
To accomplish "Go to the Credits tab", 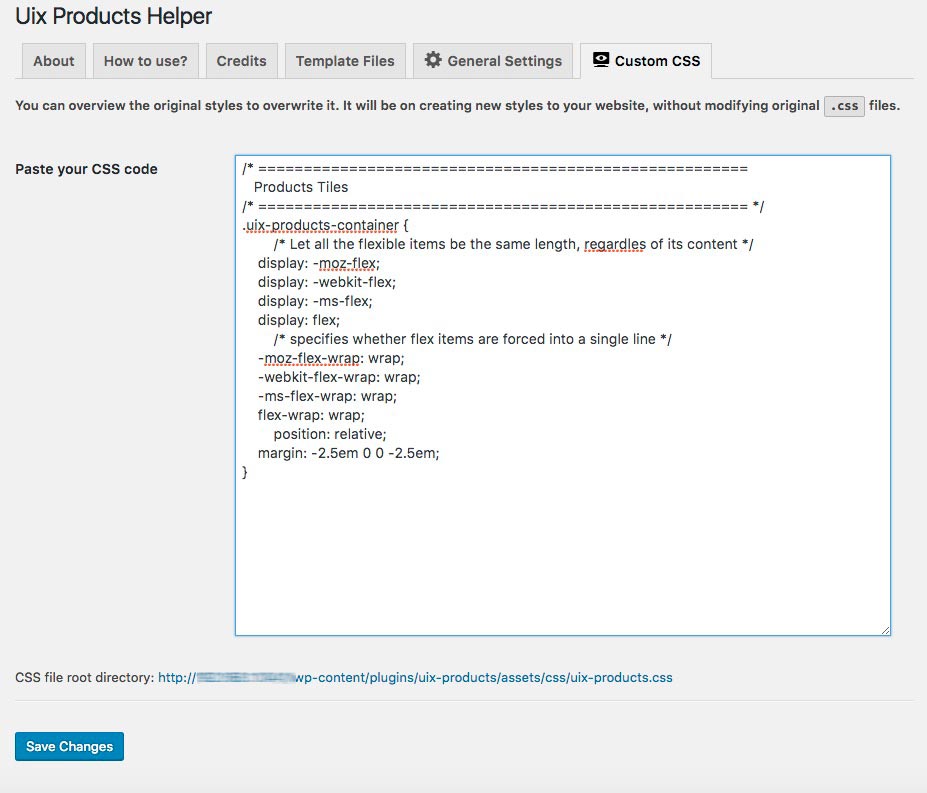I will 242,61.
